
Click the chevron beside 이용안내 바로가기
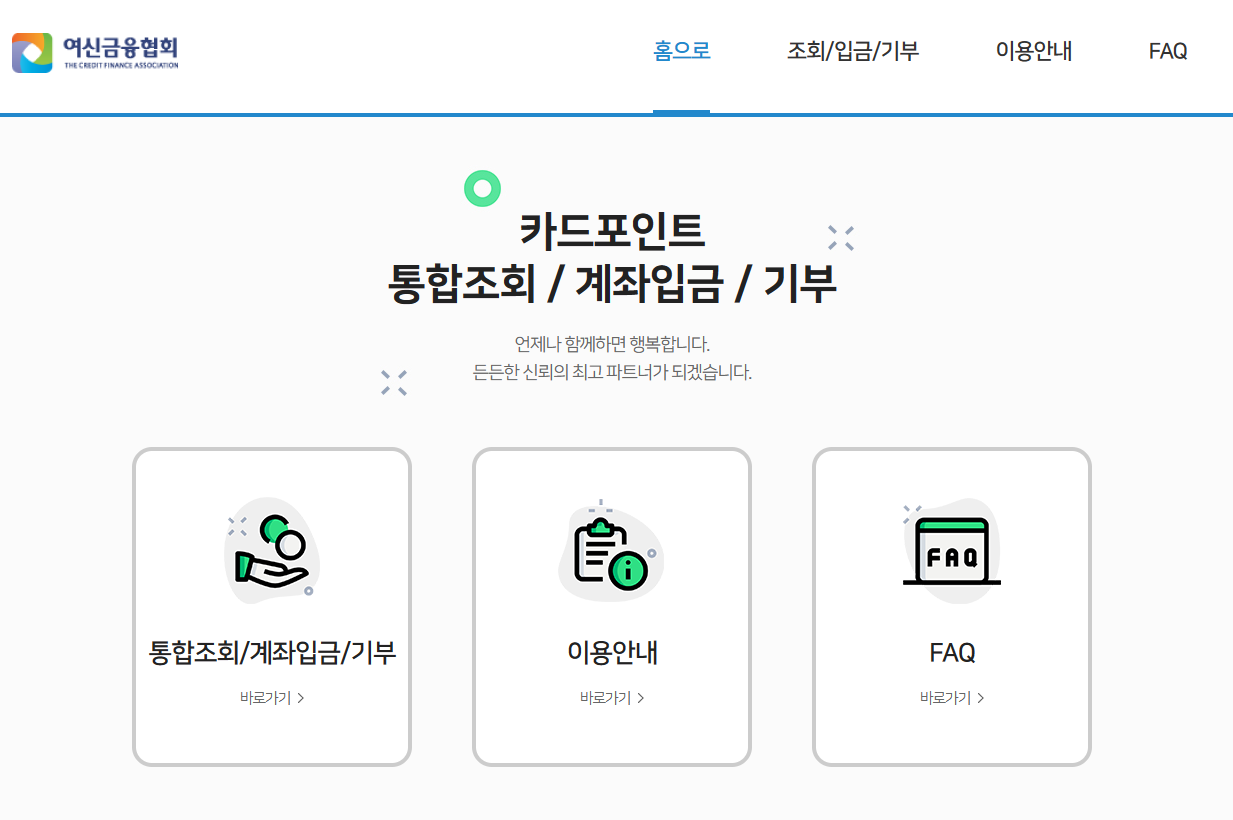(641, 697)
